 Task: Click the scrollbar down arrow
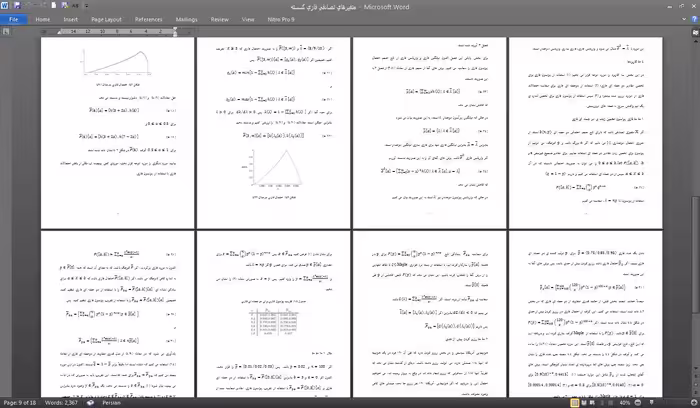(x=695, y=369)
